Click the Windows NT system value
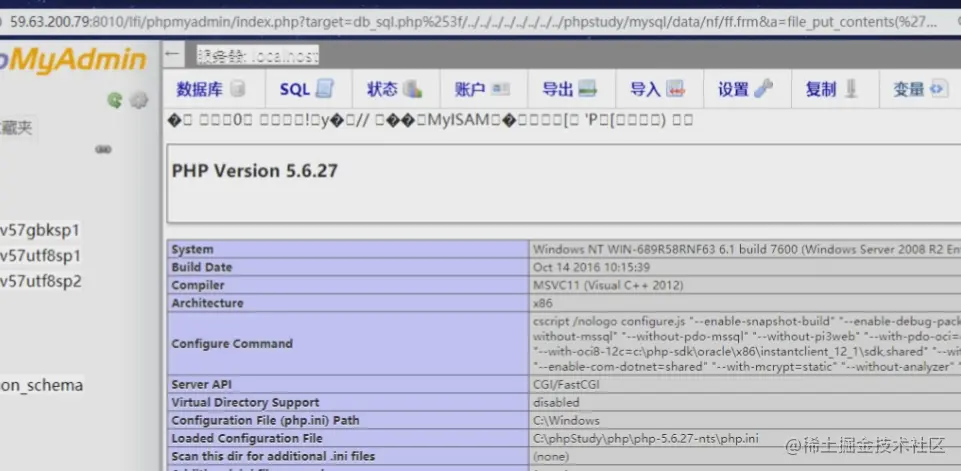961x471 pixels. click(746, 249)
